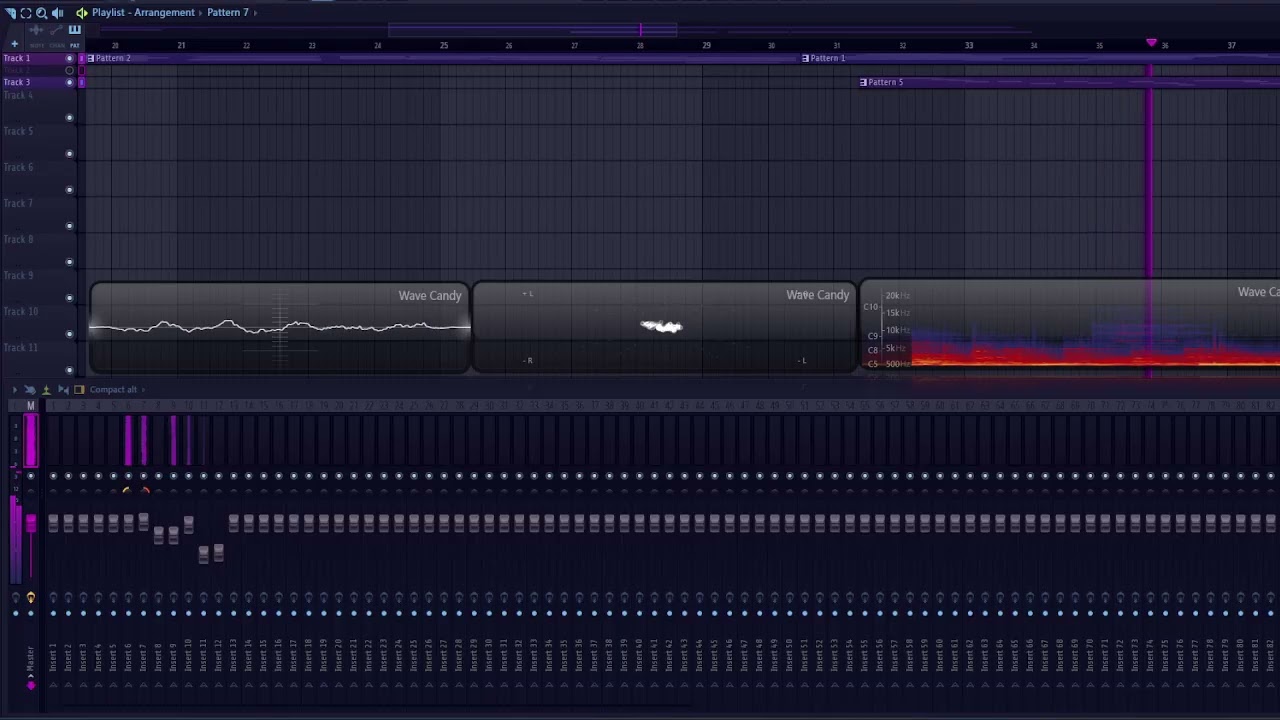Click the send arrow under Insert 1
1280x720 pixels.
click(x=53, y=684)
